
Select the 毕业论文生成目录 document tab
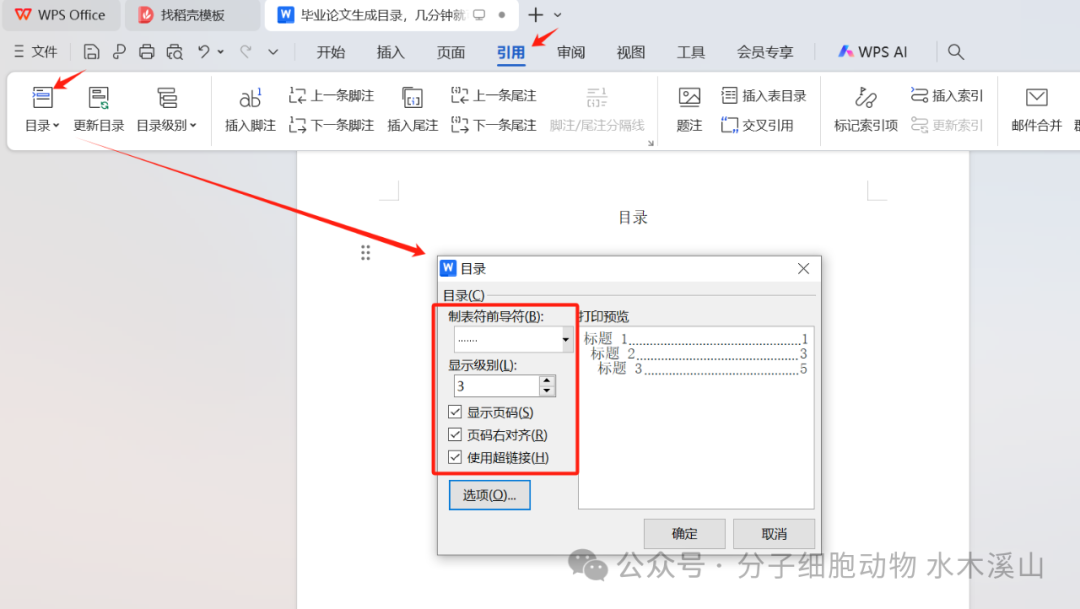[391, 15]
